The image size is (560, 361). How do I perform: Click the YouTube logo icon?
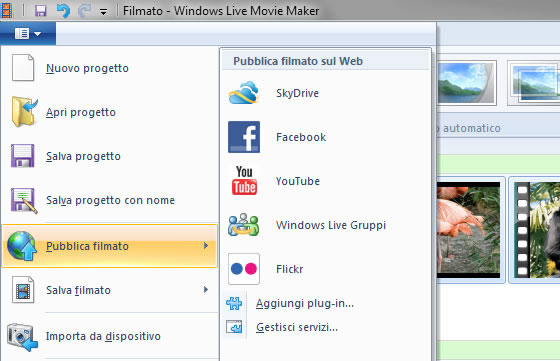(244, 181)
